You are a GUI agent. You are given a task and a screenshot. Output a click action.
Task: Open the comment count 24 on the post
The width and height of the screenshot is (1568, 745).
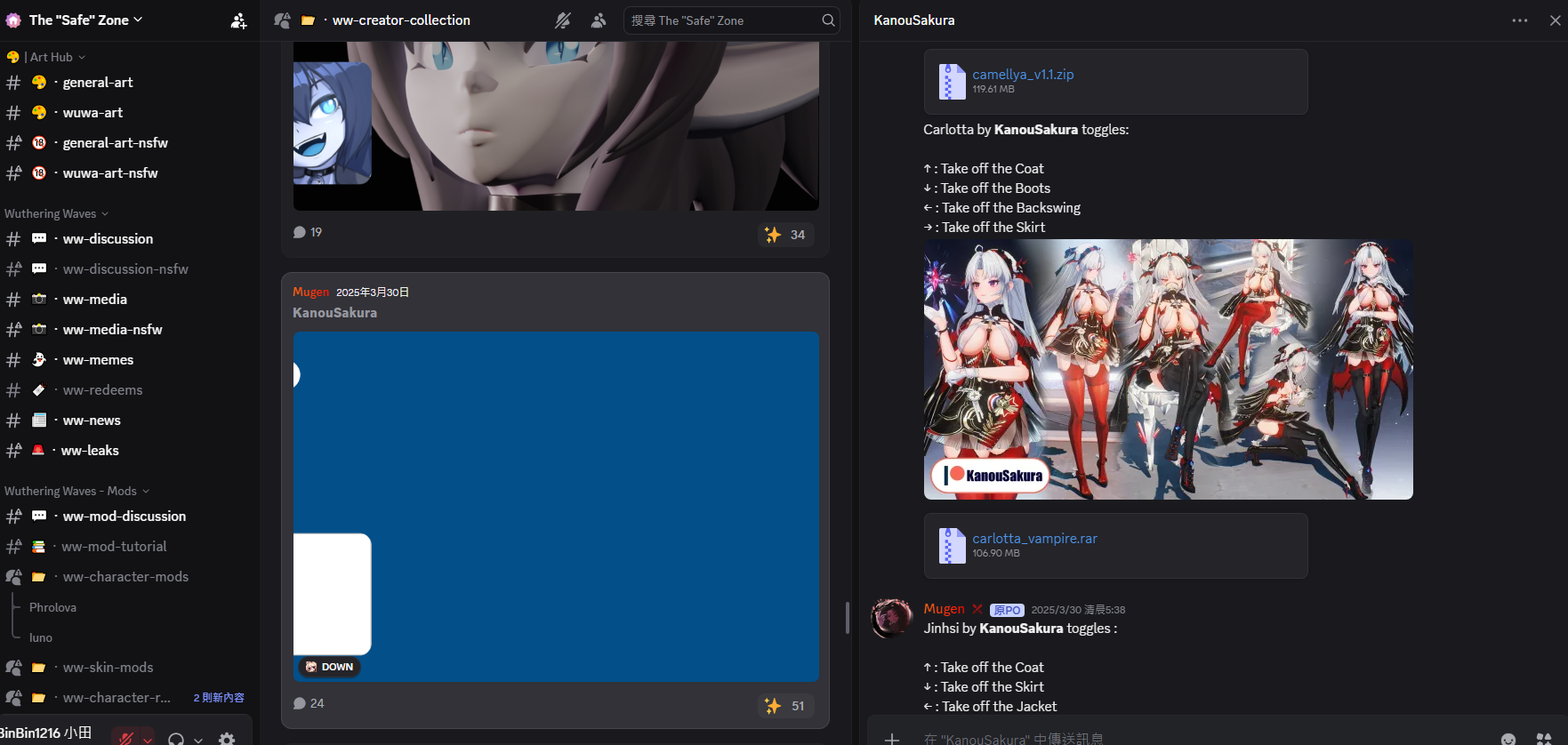point(309,703)
